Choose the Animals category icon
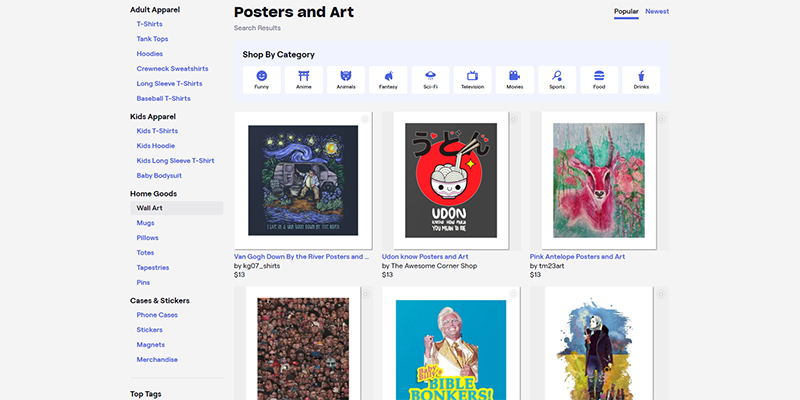This screenshot has height=400, width=800. (346, 76)
